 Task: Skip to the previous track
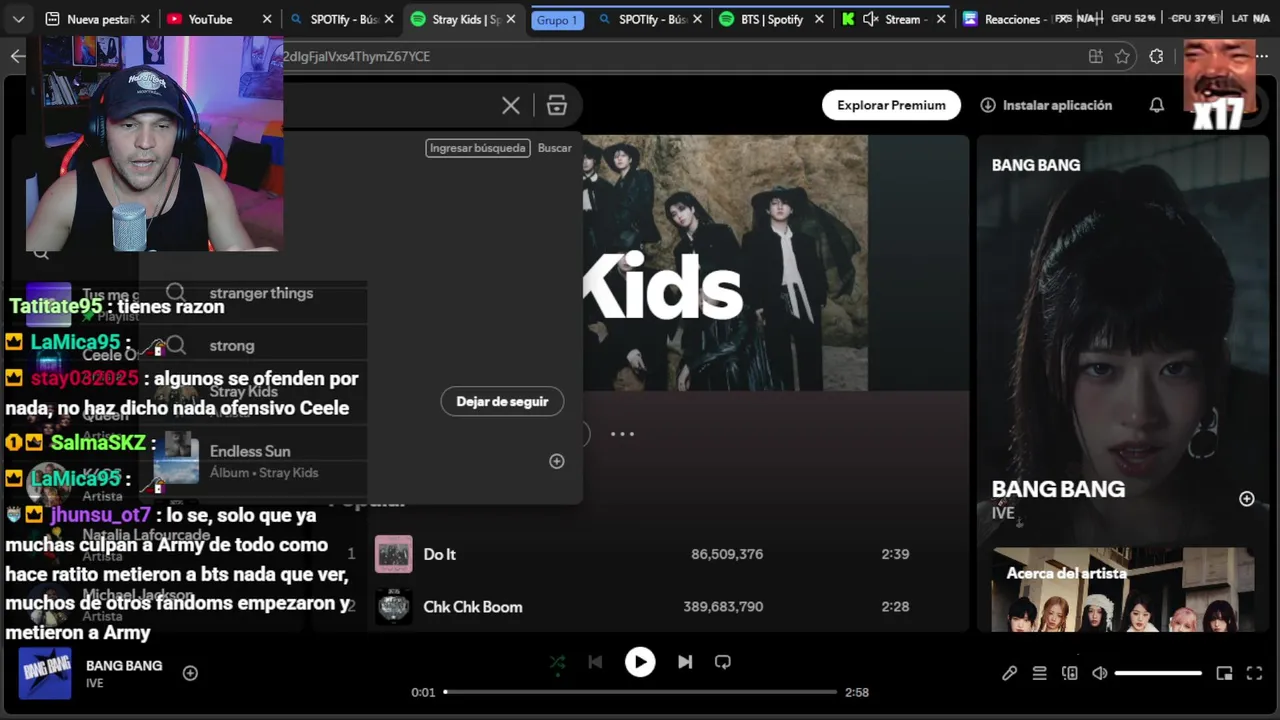[595, 662]
